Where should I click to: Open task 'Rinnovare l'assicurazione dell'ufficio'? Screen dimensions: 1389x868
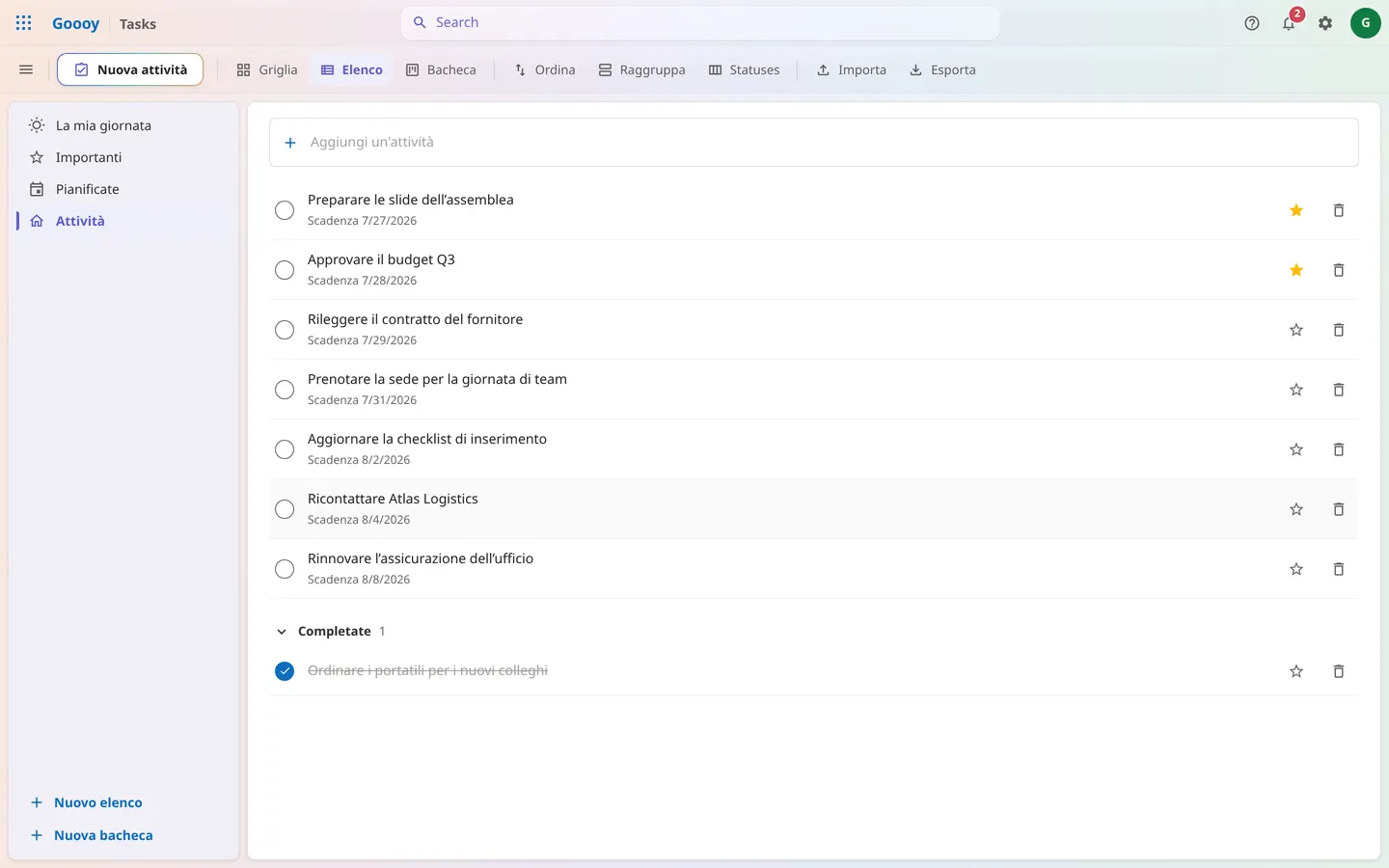coord(421,558)
